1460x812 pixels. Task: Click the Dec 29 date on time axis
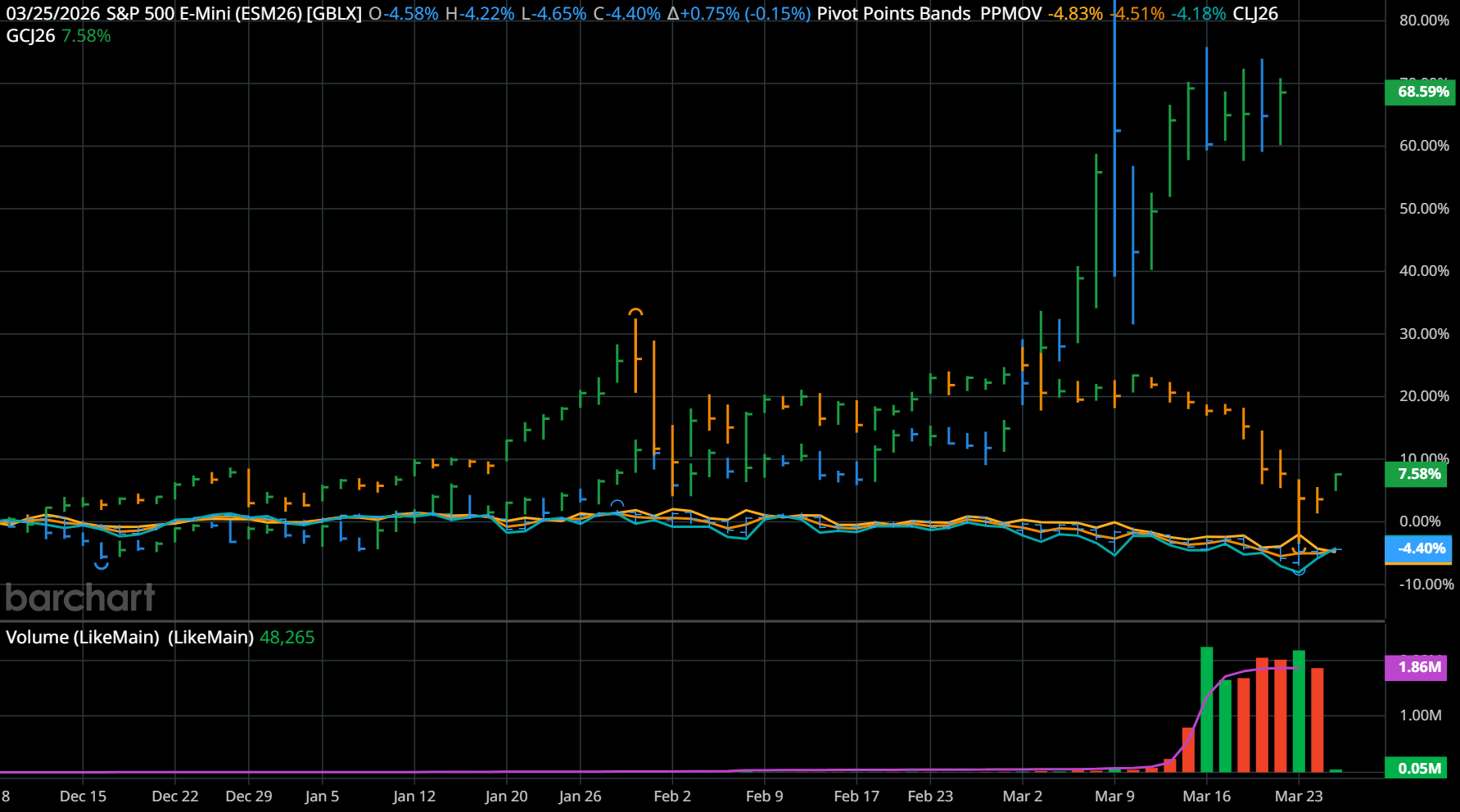click(249, 796)
